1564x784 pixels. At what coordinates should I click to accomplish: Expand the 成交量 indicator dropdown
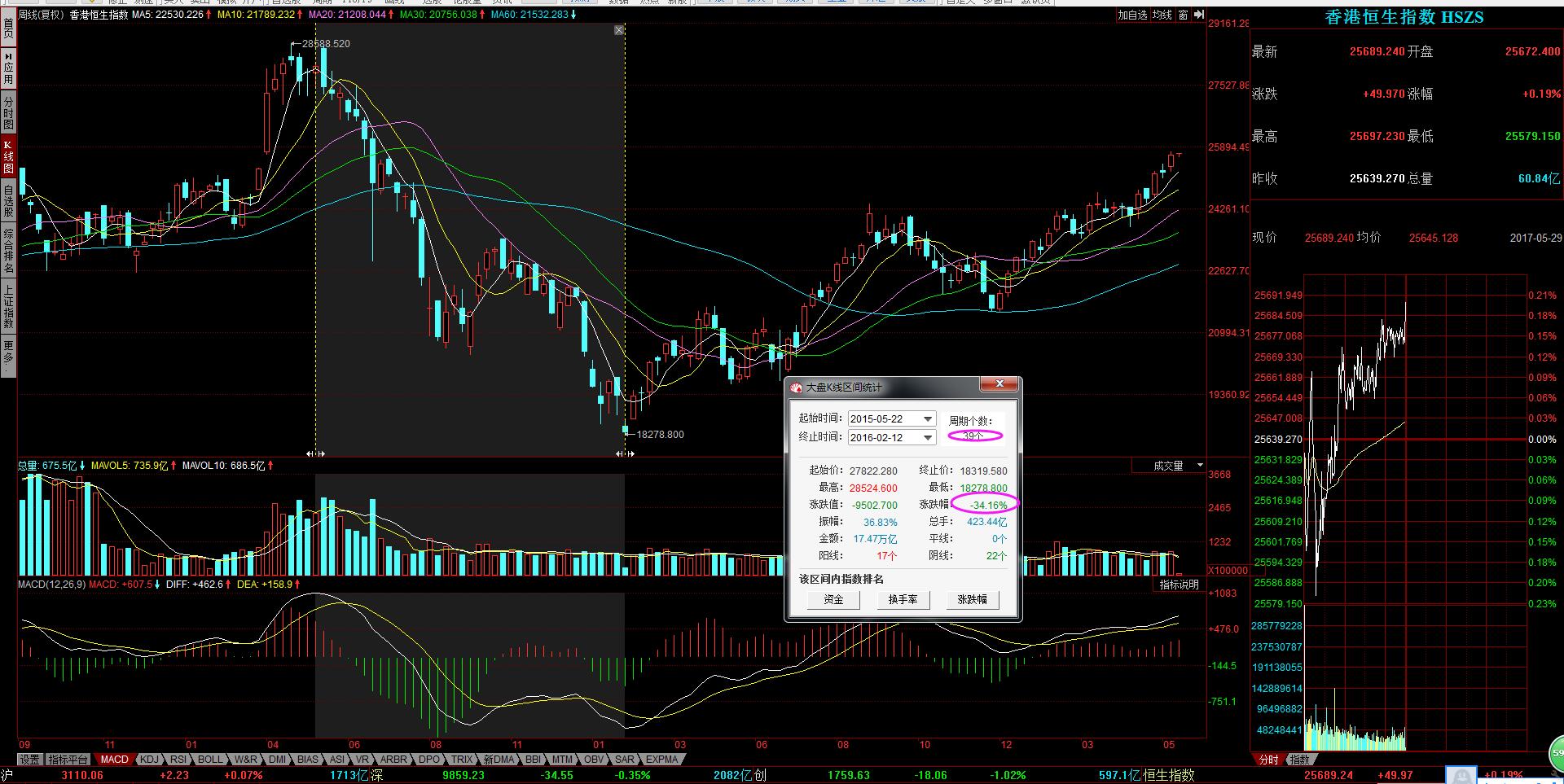click(x=1199, y=466)
